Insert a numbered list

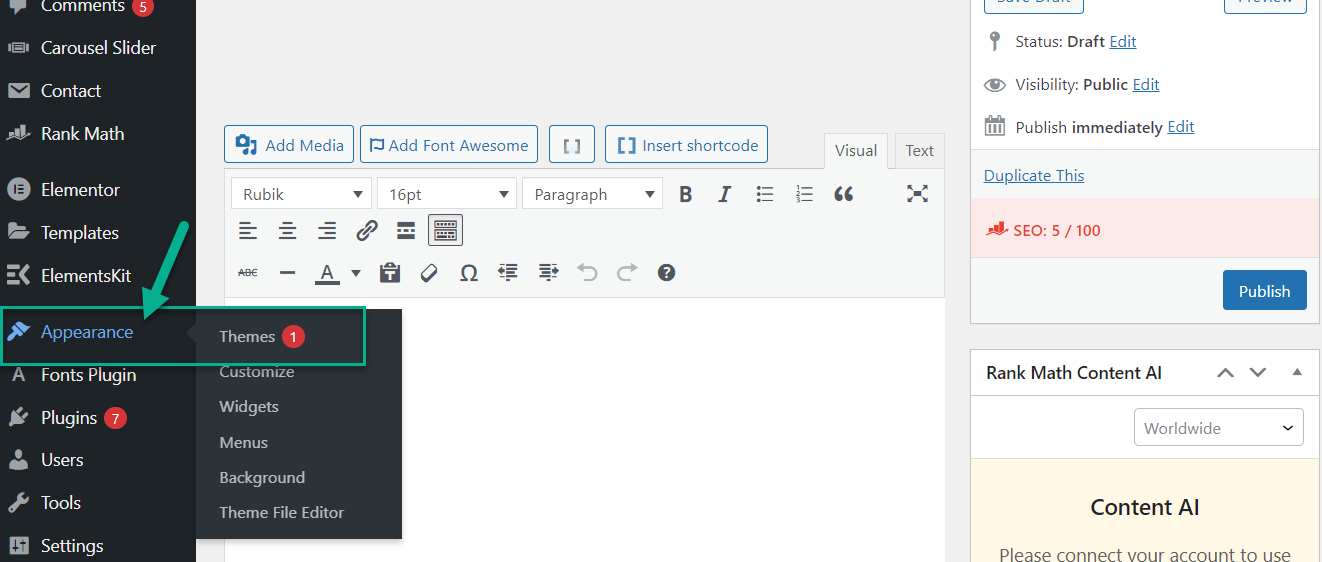804,194
